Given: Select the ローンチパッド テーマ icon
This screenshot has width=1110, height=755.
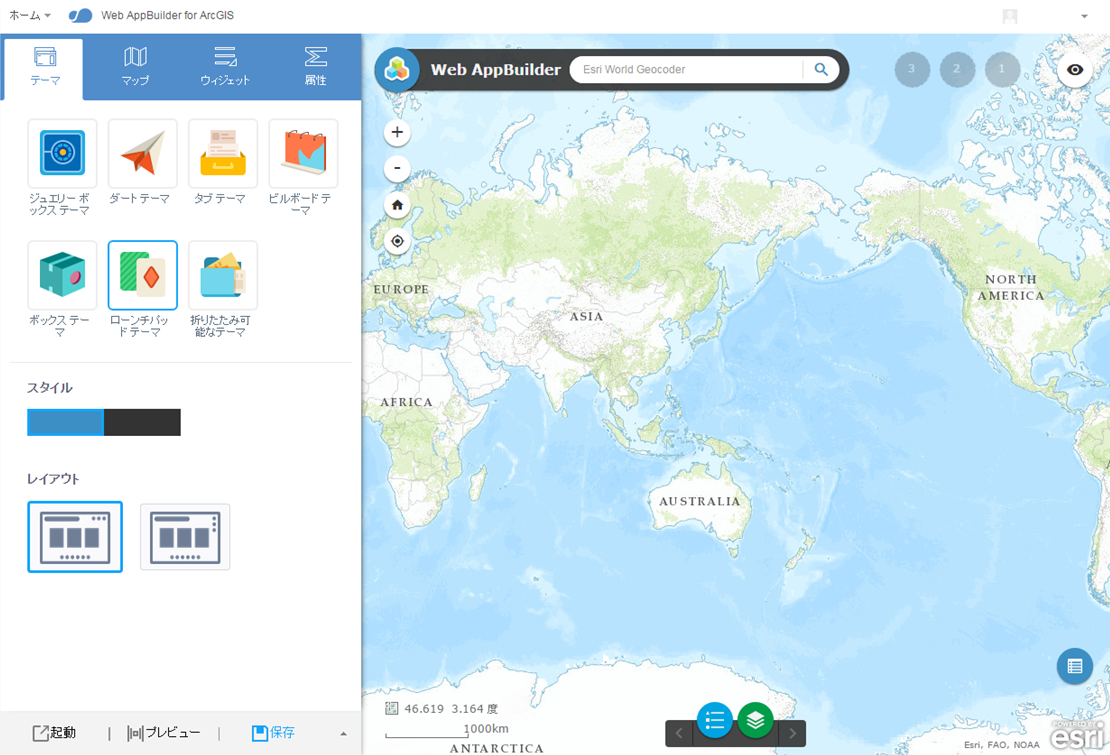Looking at the screenshot, I should (x=142, y=275).
